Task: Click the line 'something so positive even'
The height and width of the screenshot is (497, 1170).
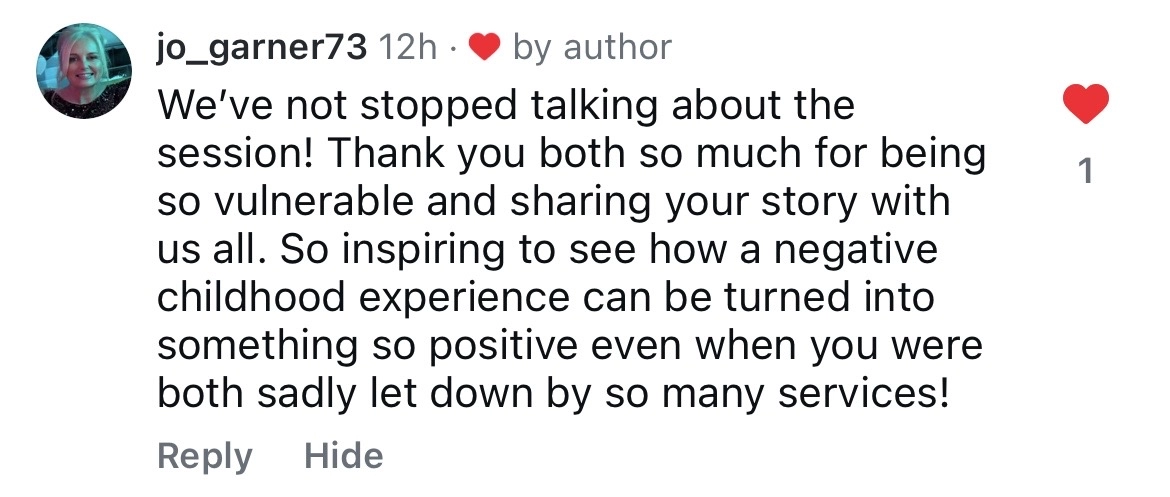Action: (x=570, y=347)
